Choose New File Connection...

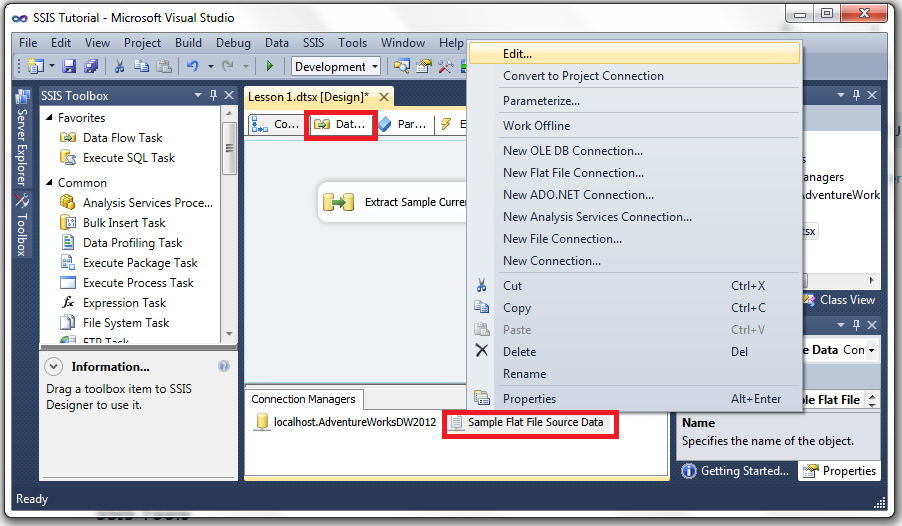(634, 239)
